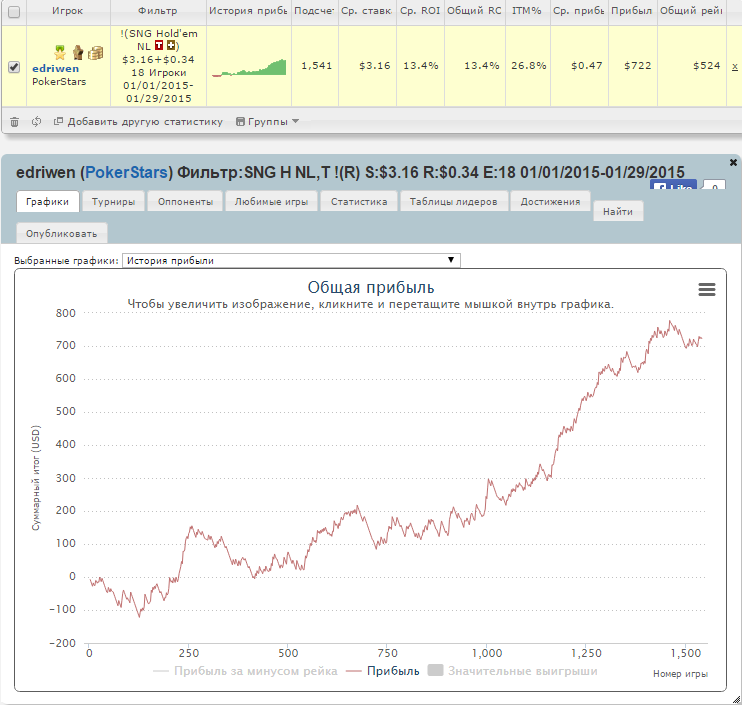
Task: Check the select-all header checkbox
Action: [14, 12]
